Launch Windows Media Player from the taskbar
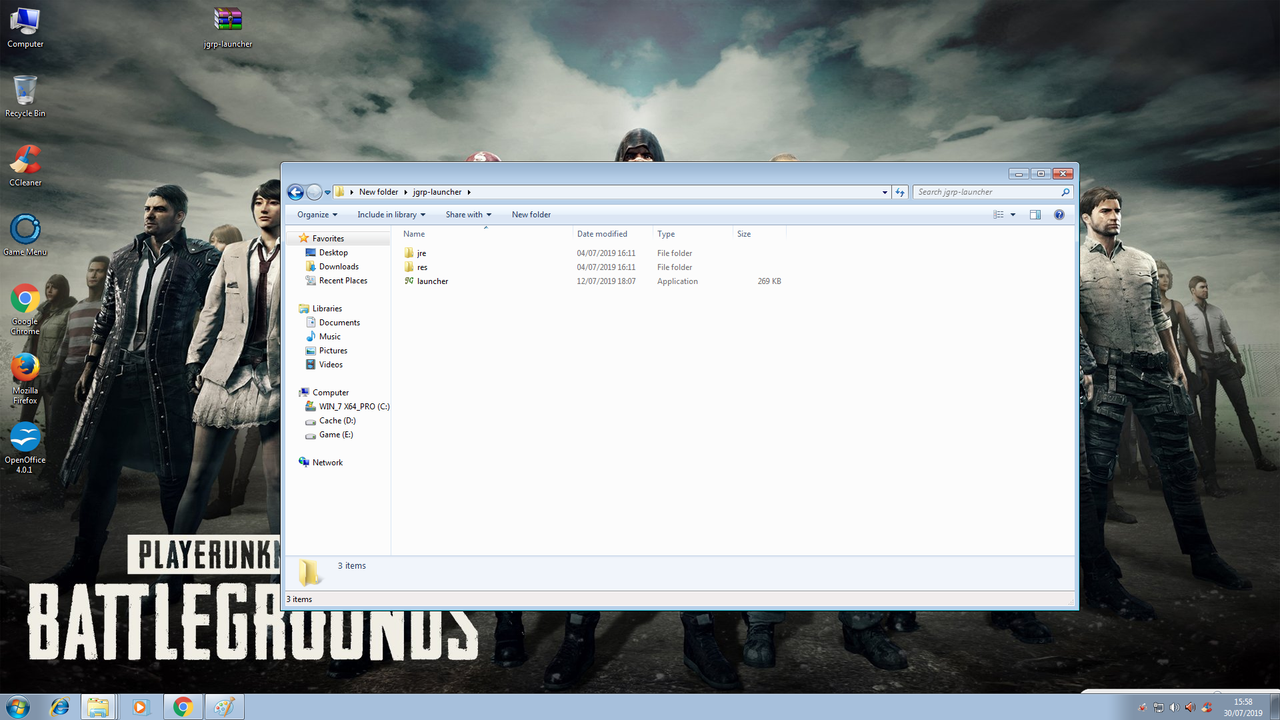 [140, 707]
